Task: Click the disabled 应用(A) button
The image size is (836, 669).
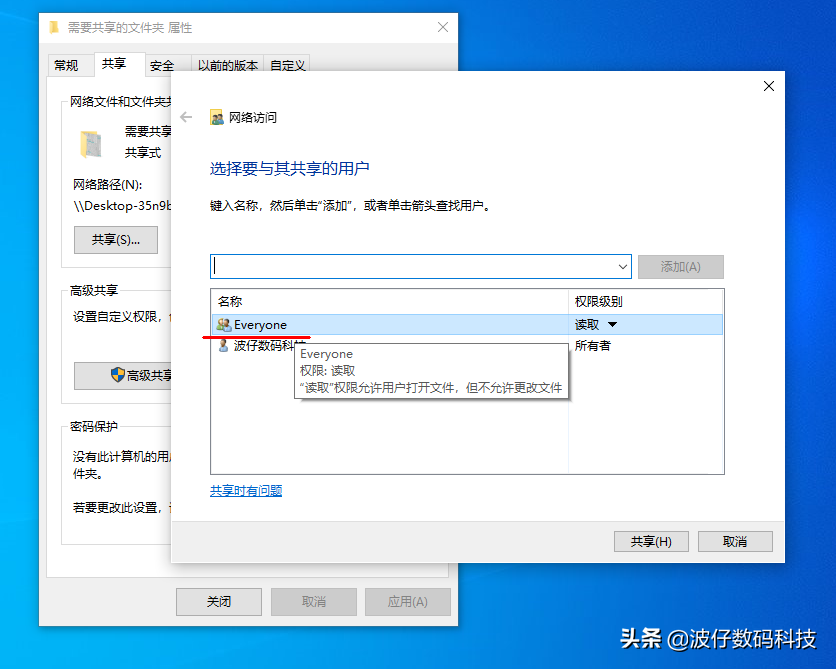Action: (408, 601)
